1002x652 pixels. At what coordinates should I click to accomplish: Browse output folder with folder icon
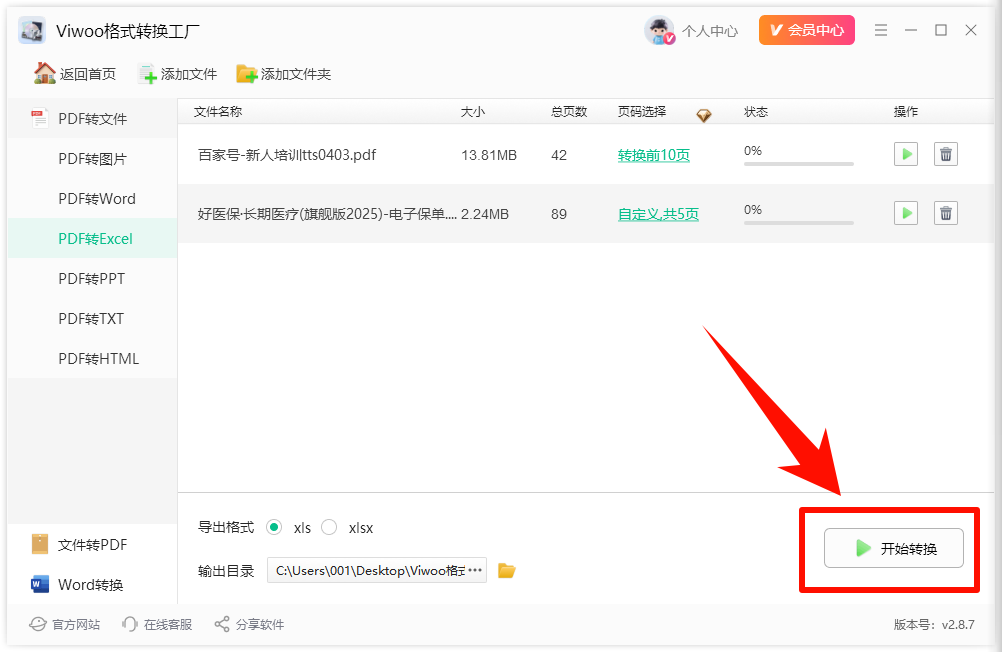click(507, 570)
